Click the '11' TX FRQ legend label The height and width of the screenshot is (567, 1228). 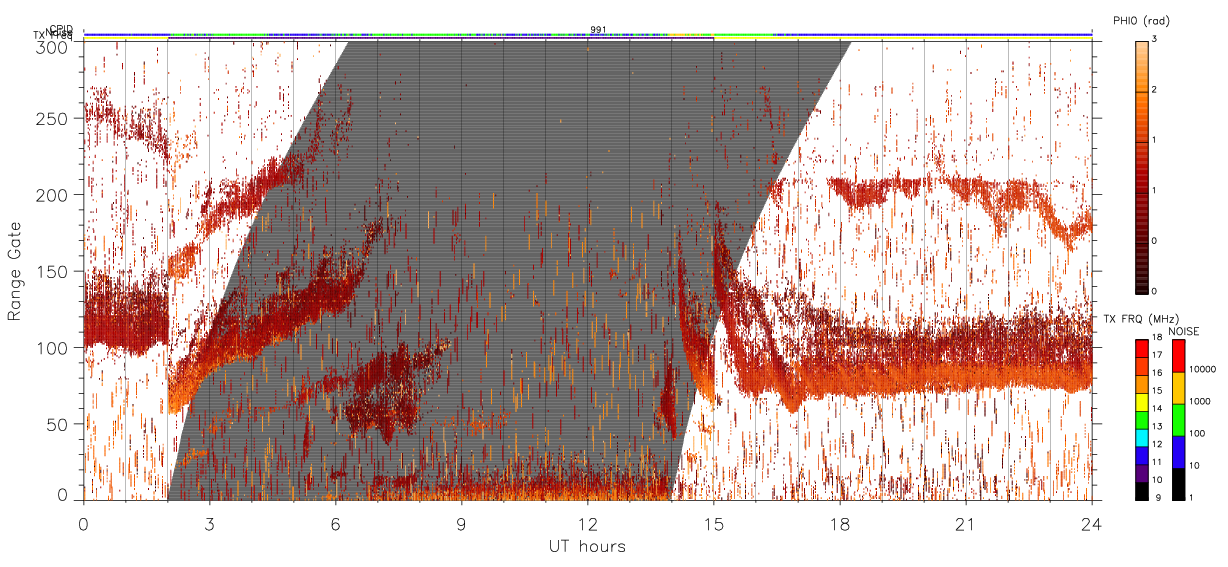[x=1158, y=462]
